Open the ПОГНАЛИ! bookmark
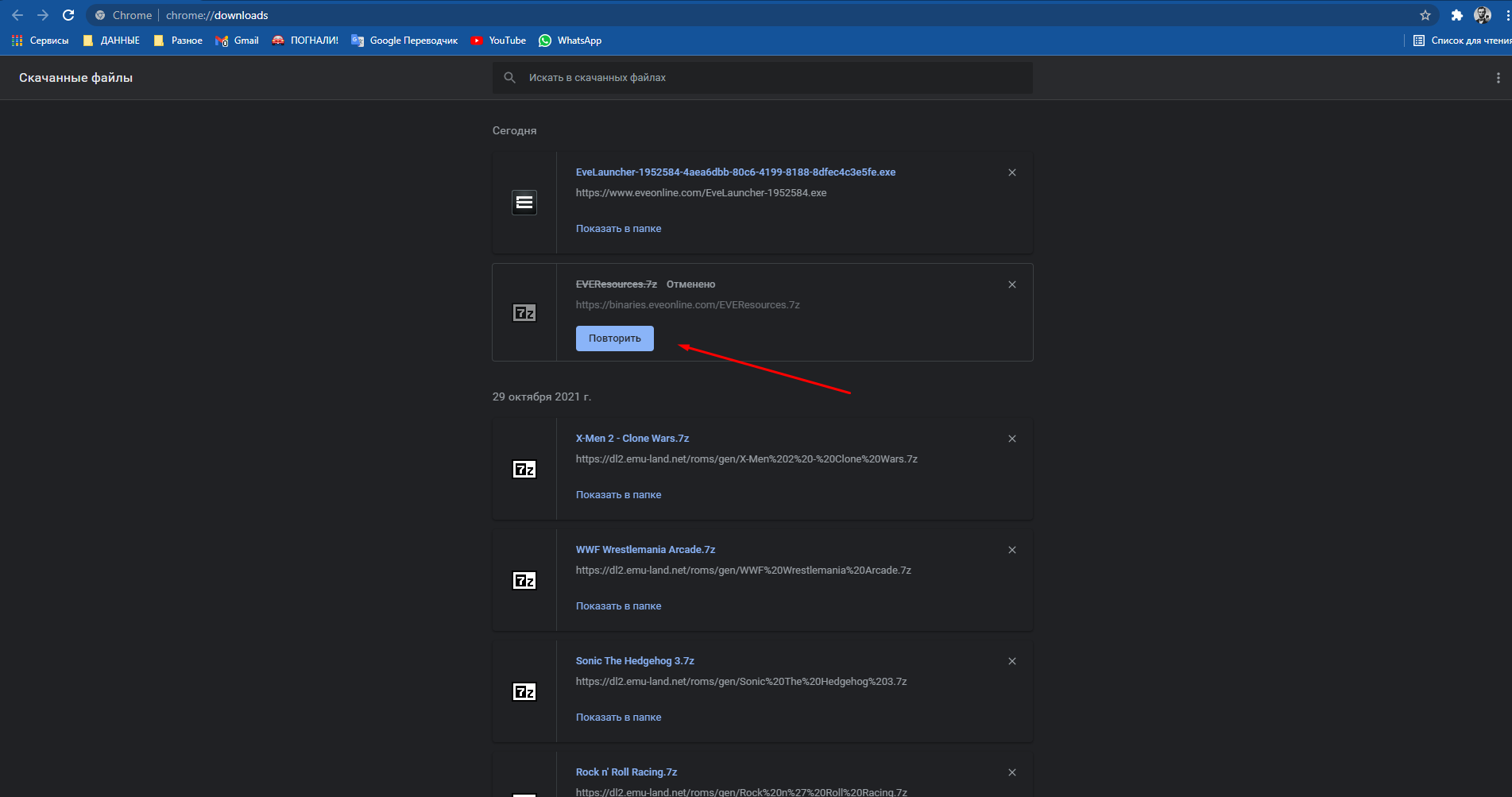Viewport: 1512px width, 797px height. click(305, 41)
